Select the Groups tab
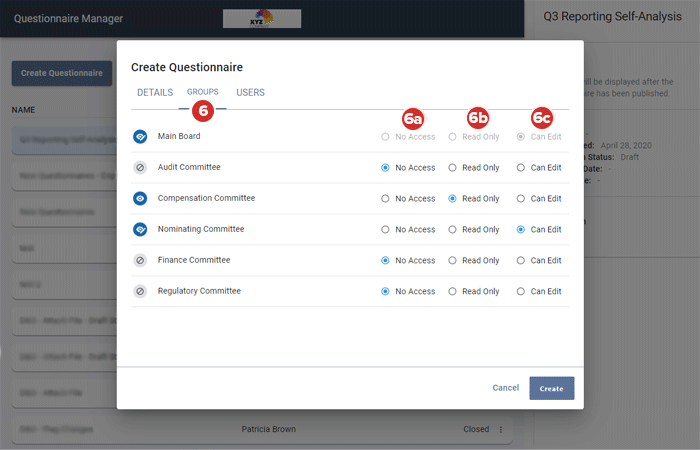 (202, 92)
